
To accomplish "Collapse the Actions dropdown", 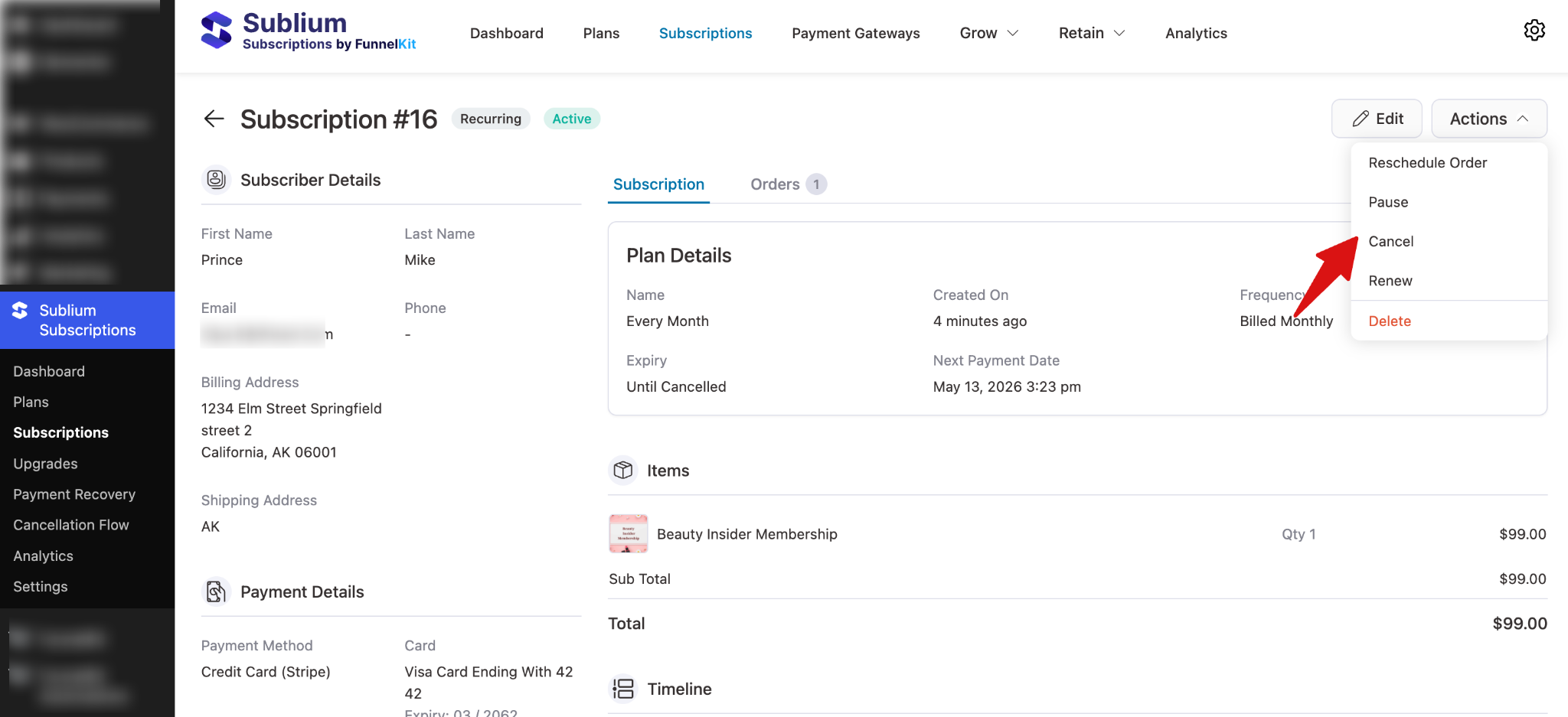I will pos(1487,119).
